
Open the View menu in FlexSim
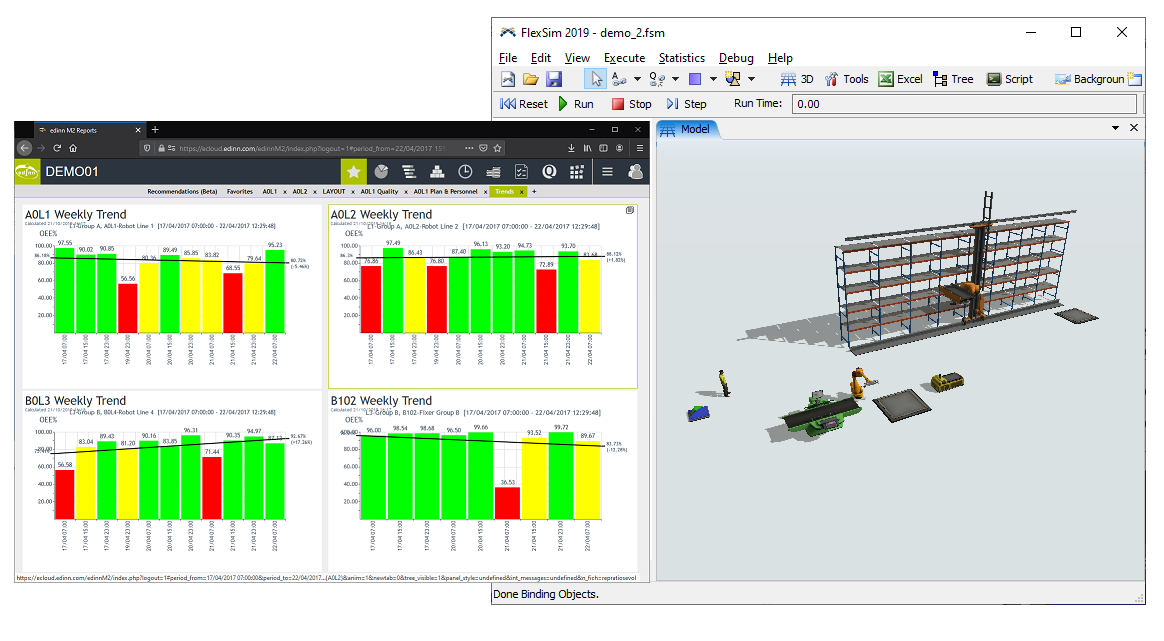pos(577,58)
